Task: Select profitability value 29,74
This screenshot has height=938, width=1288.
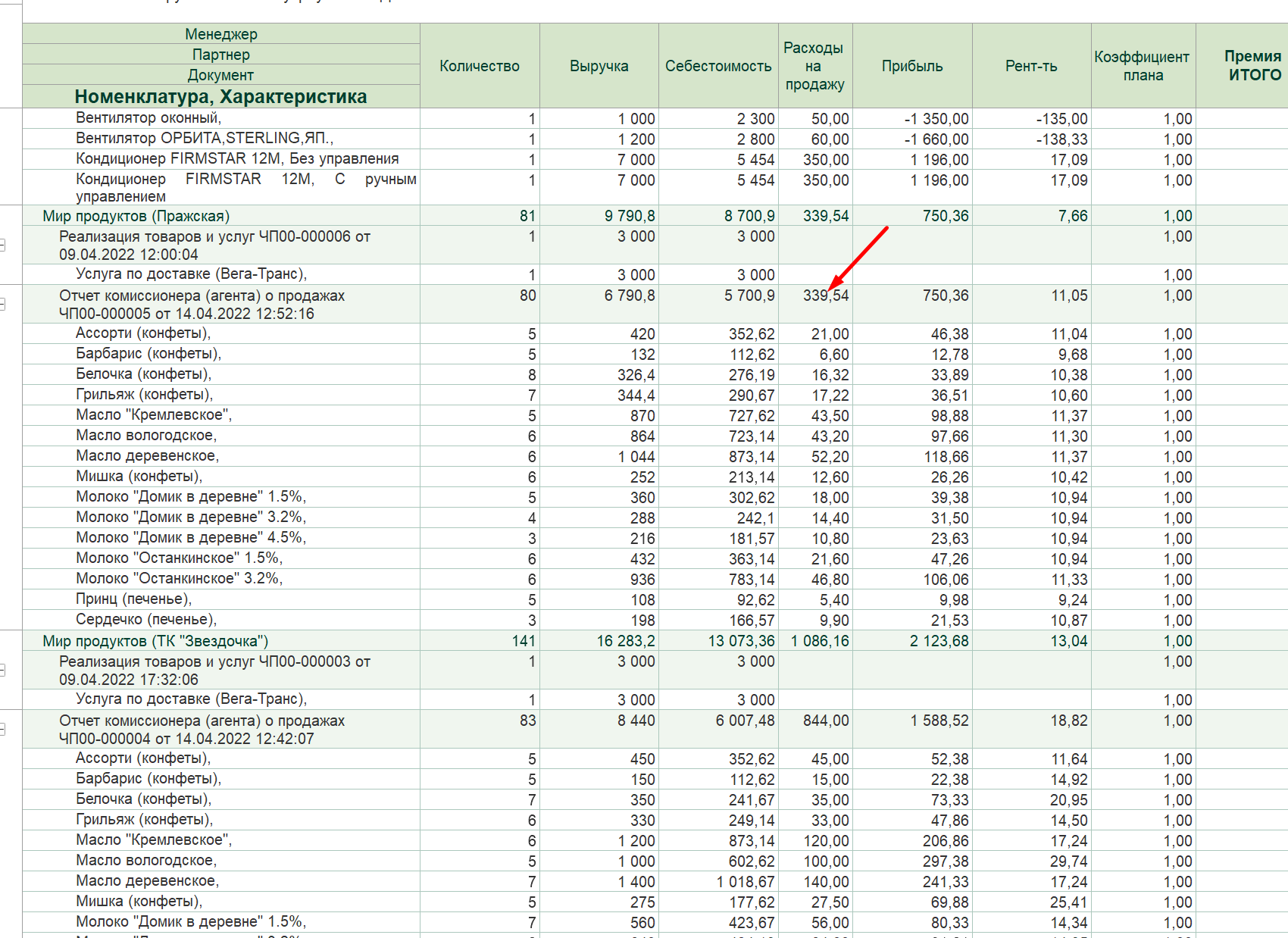Action: 1069,861
